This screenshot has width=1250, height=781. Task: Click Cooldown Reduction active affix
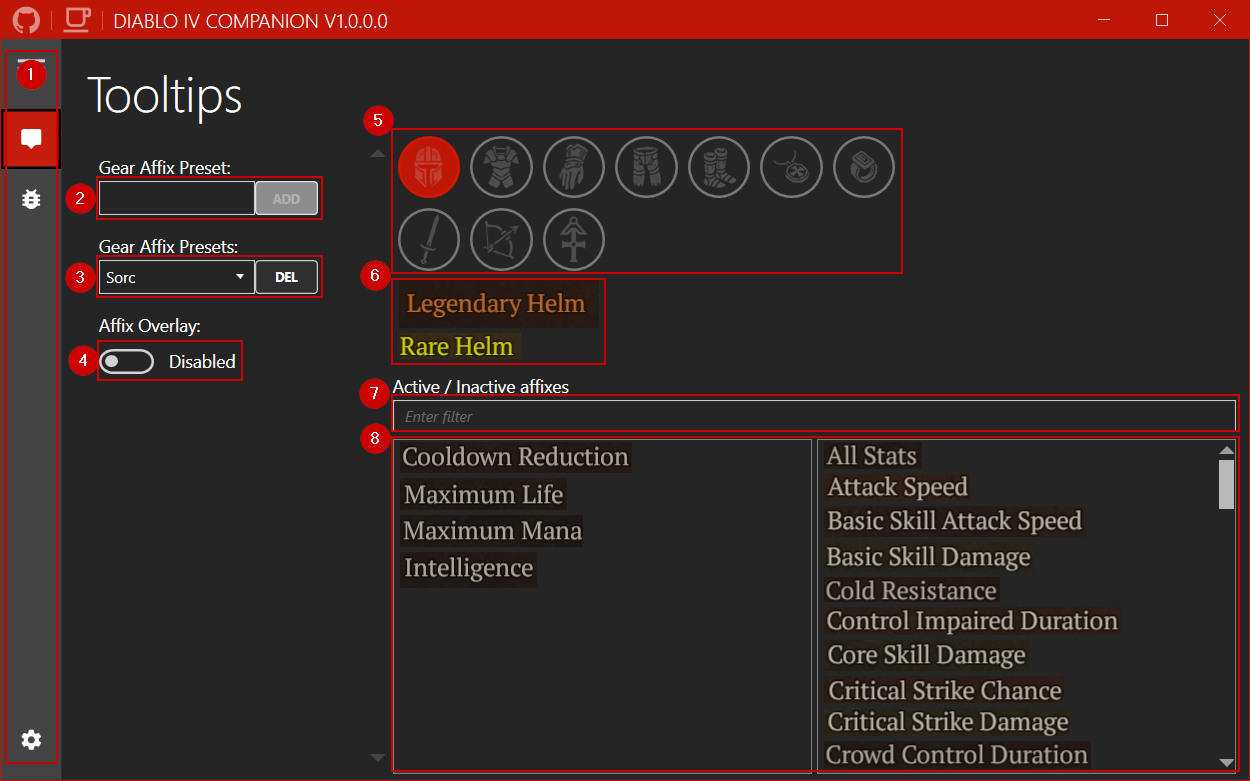[x=516, y=458]
